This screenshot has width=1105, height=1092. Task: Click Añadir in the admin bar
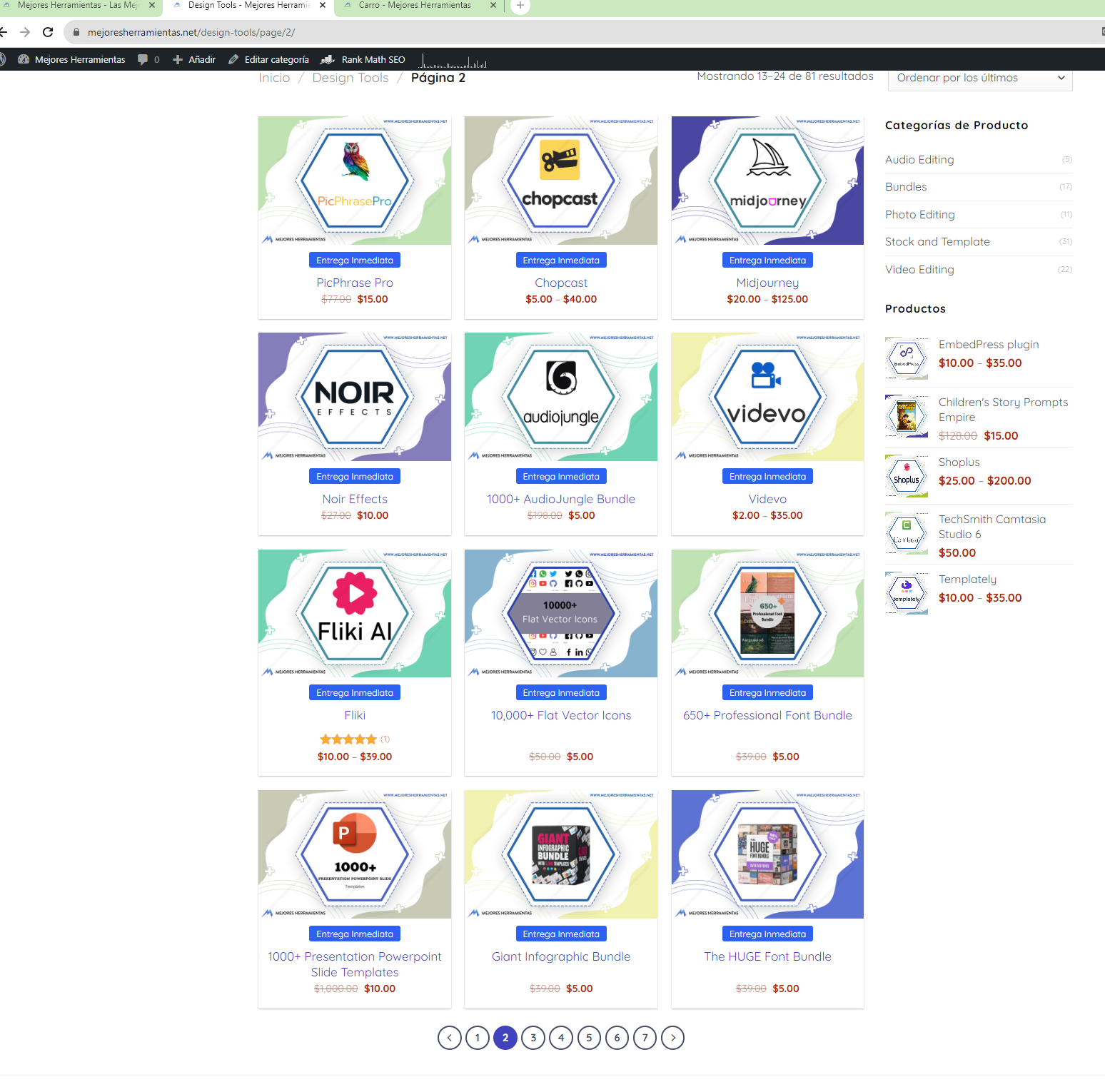[194, 59]
